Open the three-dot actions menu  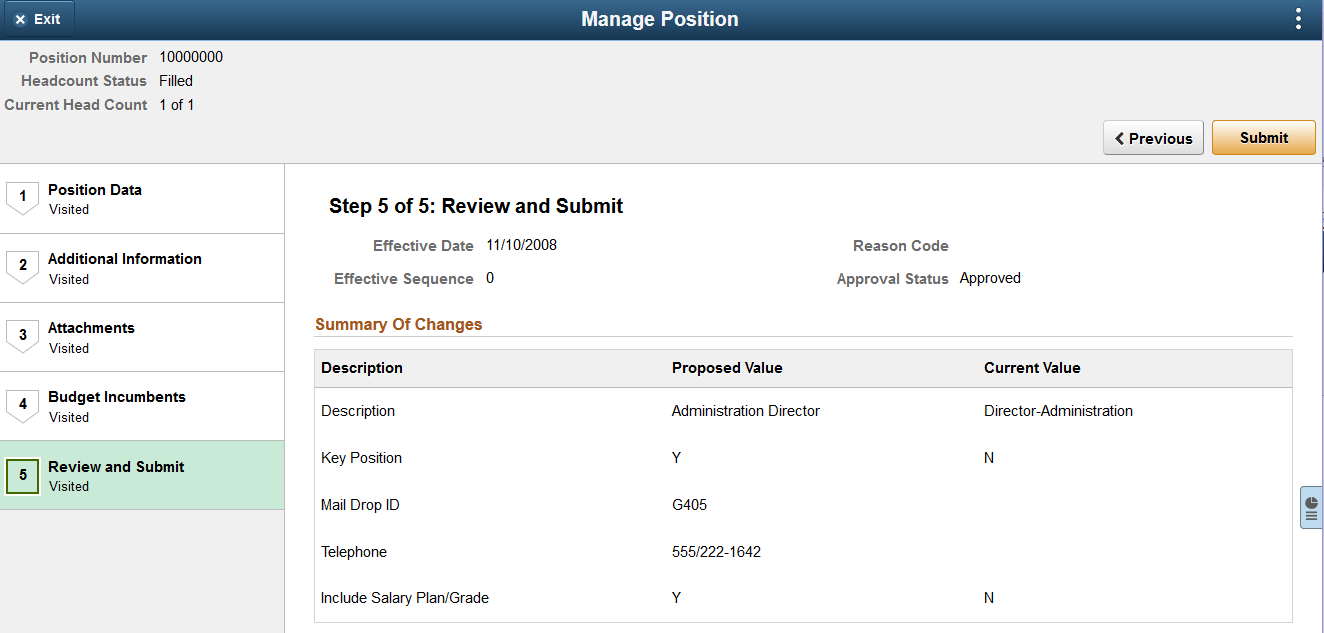click(x=1298, y=19)
